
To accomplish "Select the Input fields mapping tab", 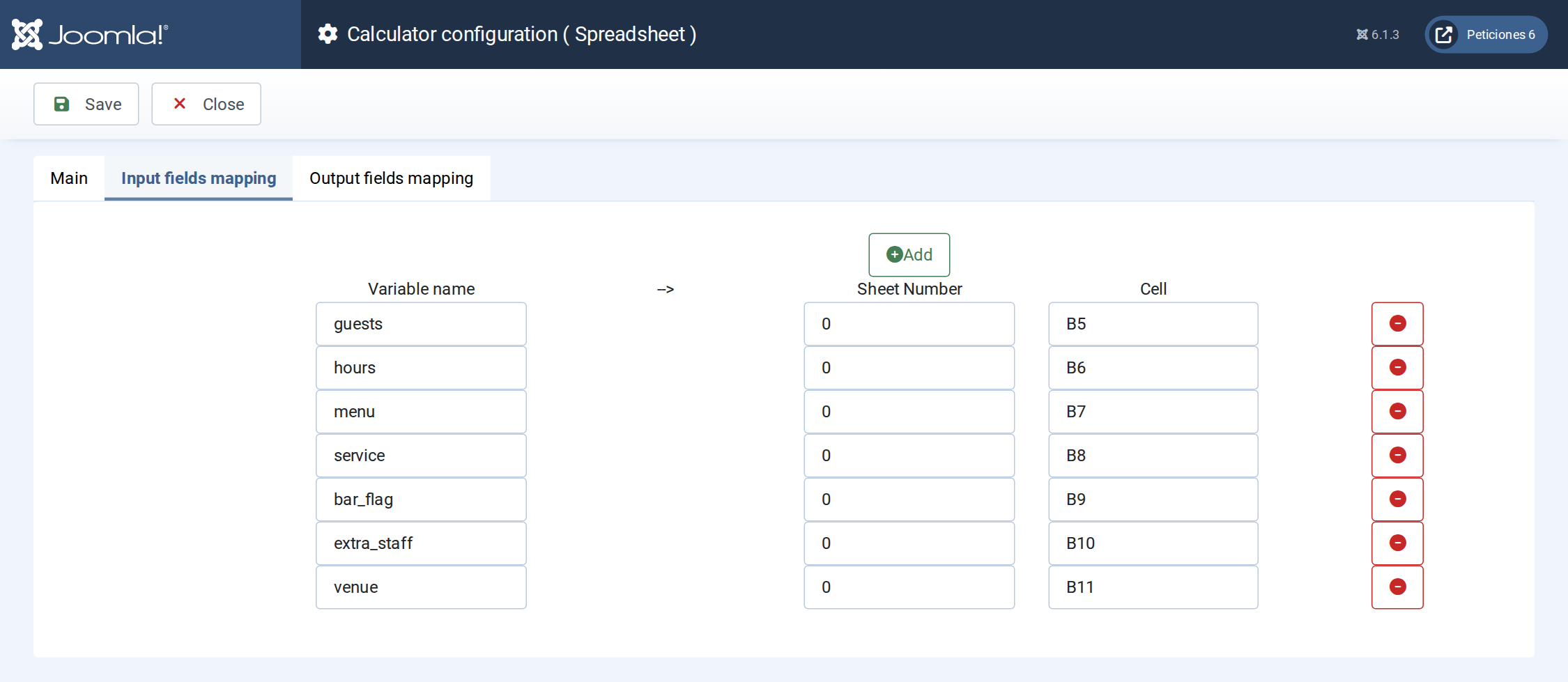I will [x=199, y=178].
